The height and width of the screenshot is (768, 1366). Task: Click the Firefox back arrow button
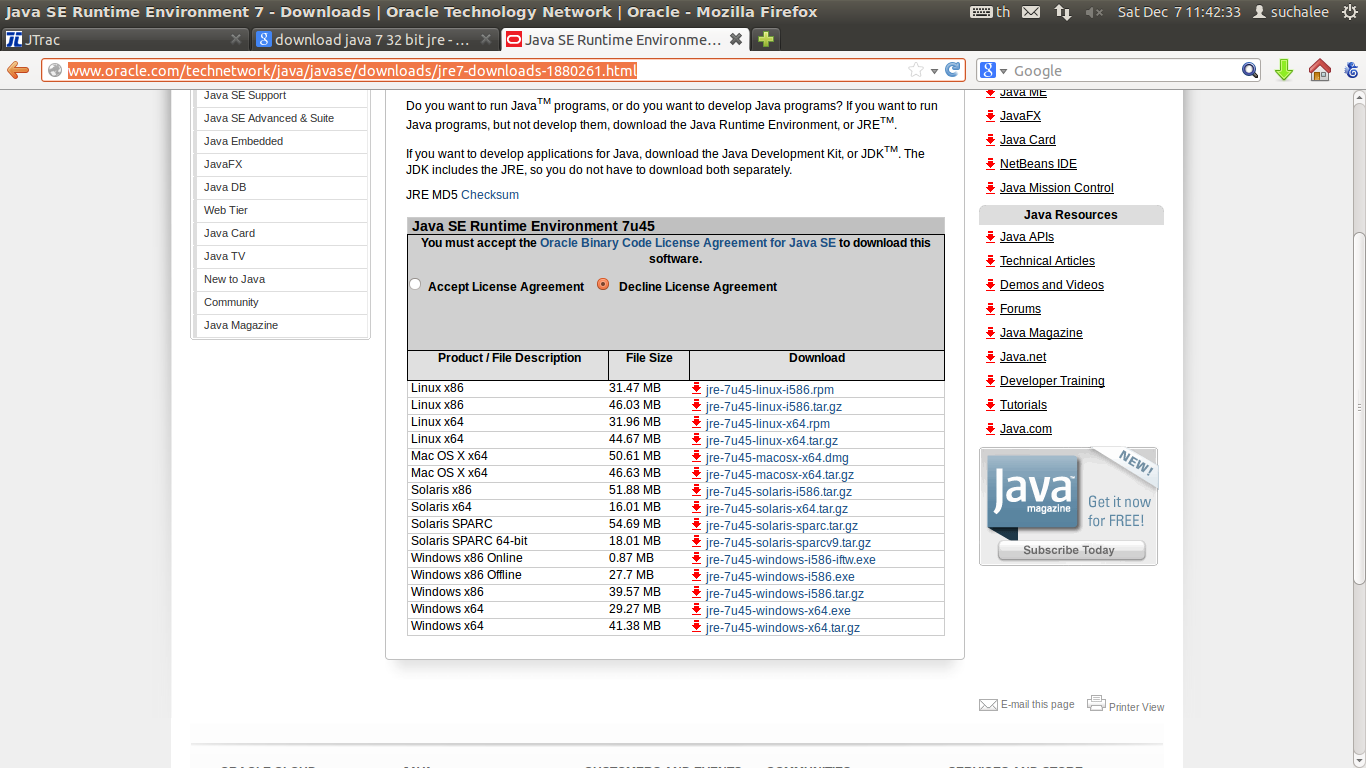(x=18, y=70)
